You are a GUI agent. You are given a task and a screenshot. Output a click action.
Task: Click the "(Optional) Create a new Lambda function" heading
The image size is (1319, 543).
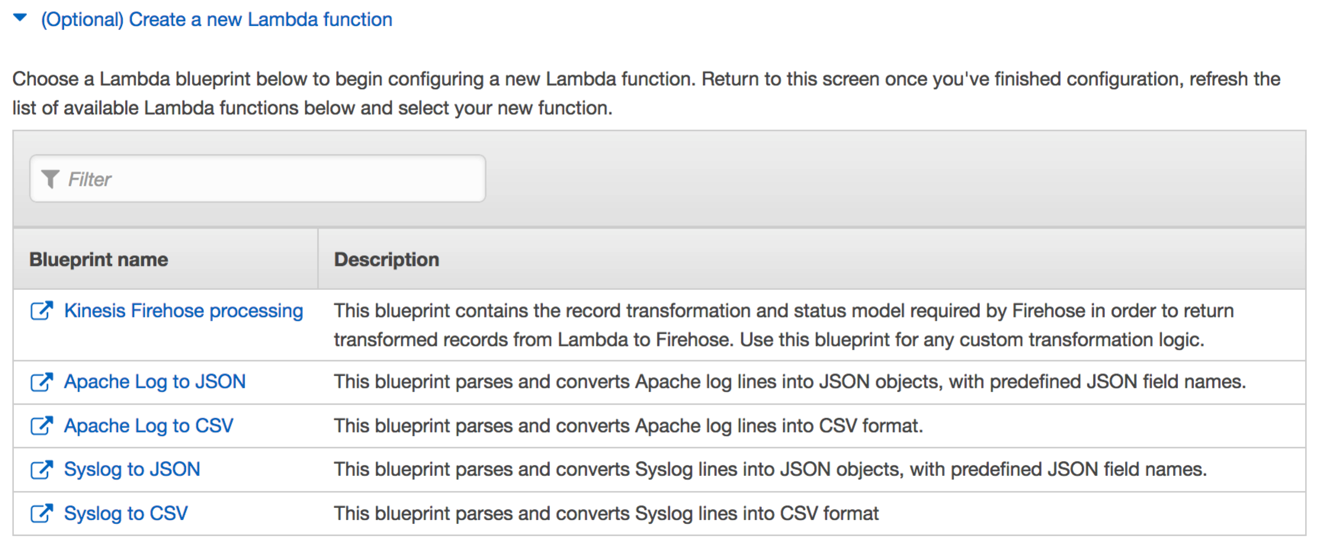click(x=216, y=19)
